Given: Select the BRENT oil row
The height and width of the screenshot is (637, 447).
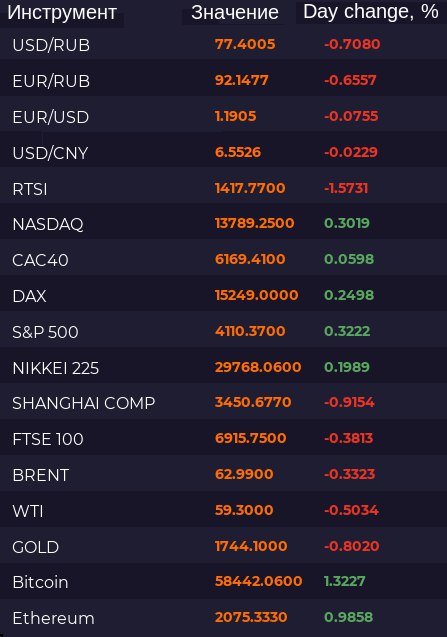Looking at the screenshot, I should coord(224,475).
